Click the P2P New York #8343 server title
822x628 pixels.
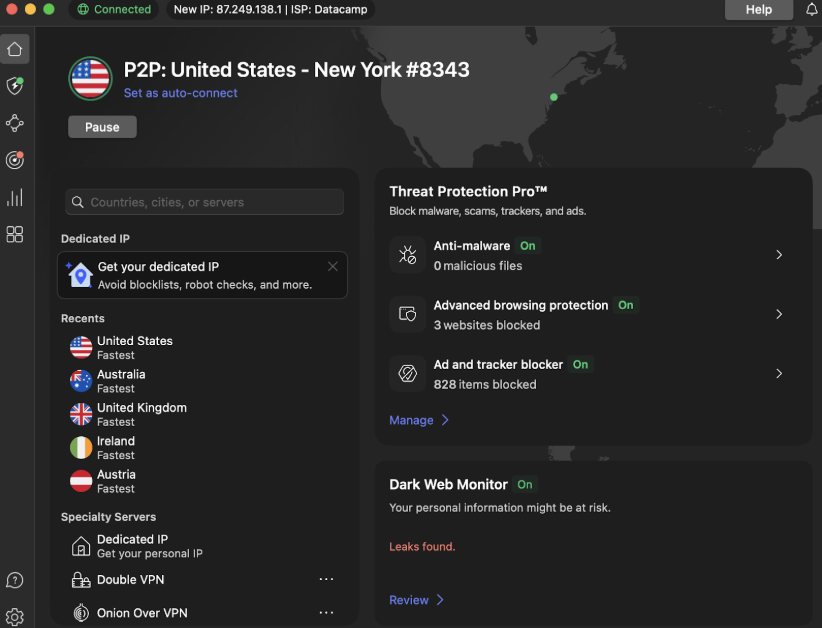297,70
